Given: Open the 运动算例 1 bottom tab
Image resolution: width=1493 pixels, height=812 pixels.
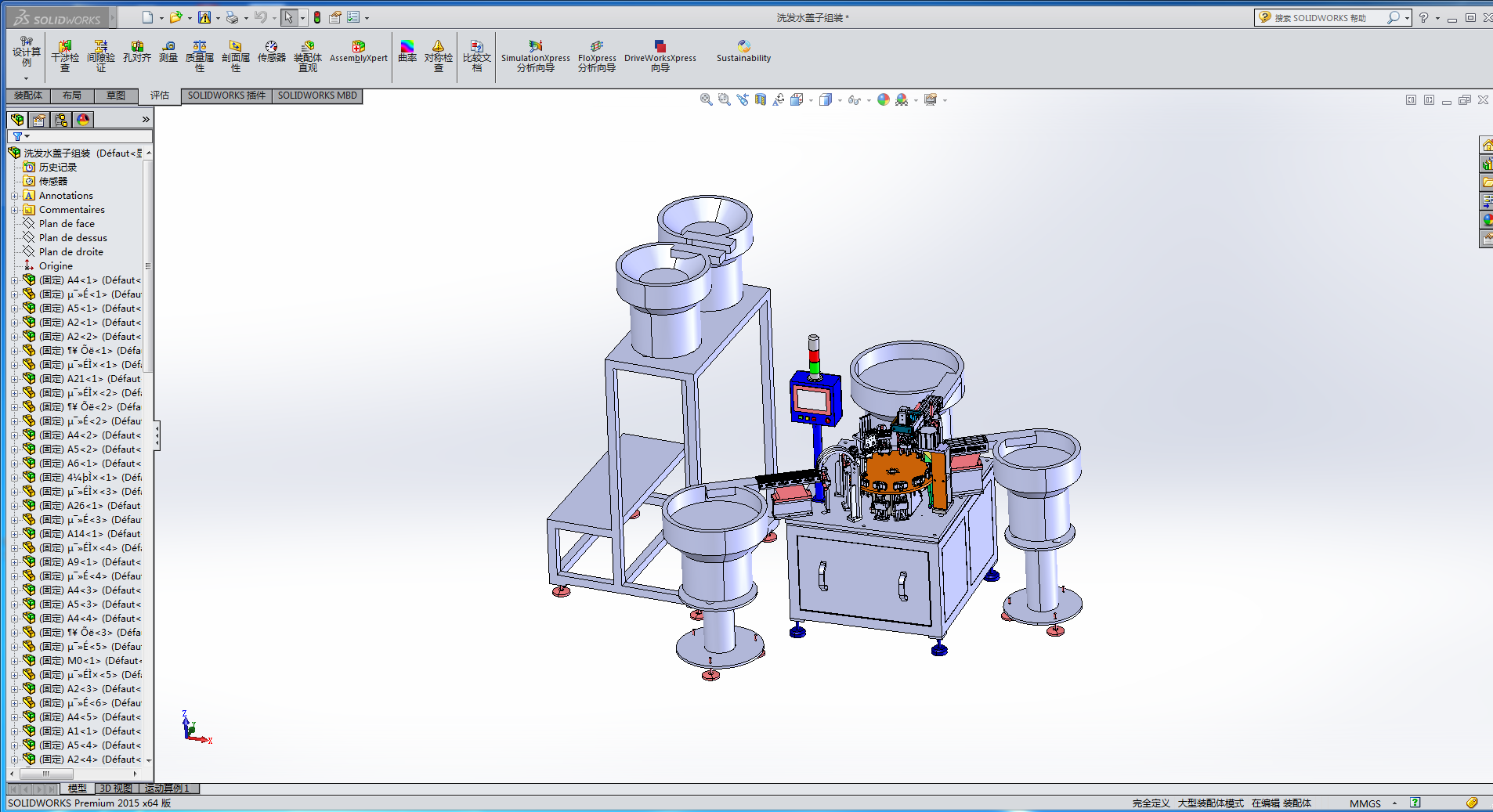Looking at the screenshot, I should point(168,789).
